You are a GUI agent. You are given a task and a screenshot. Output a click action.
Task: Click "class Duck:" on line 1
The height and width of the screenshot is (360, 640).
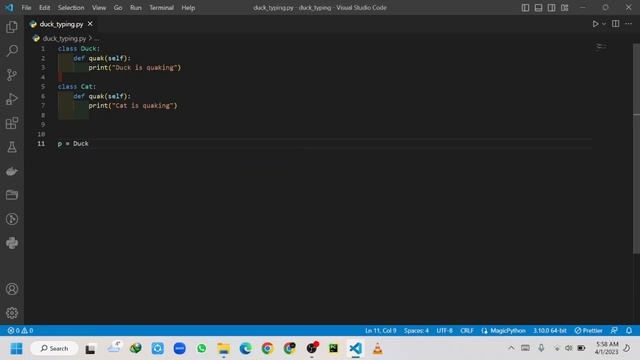pyautogui.click(x=78, y=49)
